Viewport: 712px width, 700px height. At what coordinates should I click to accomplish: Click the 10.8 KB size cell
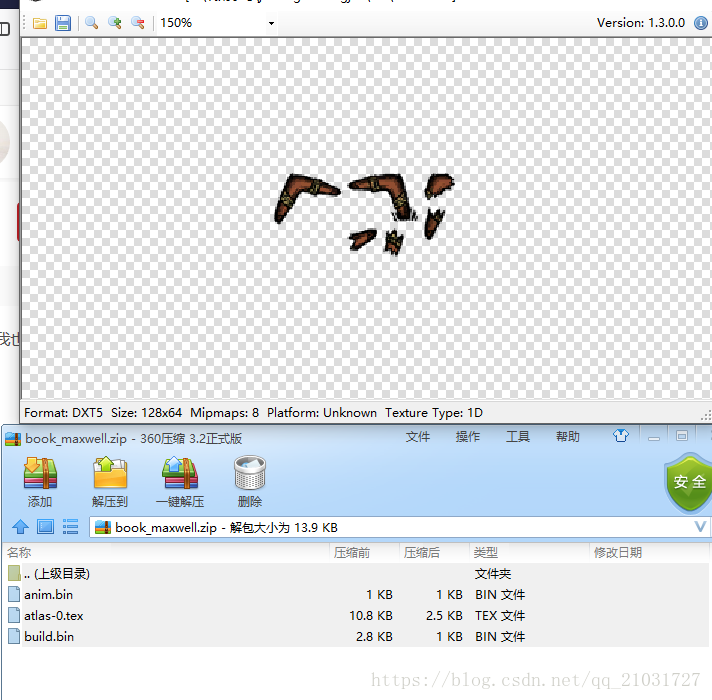pos(371,616)
